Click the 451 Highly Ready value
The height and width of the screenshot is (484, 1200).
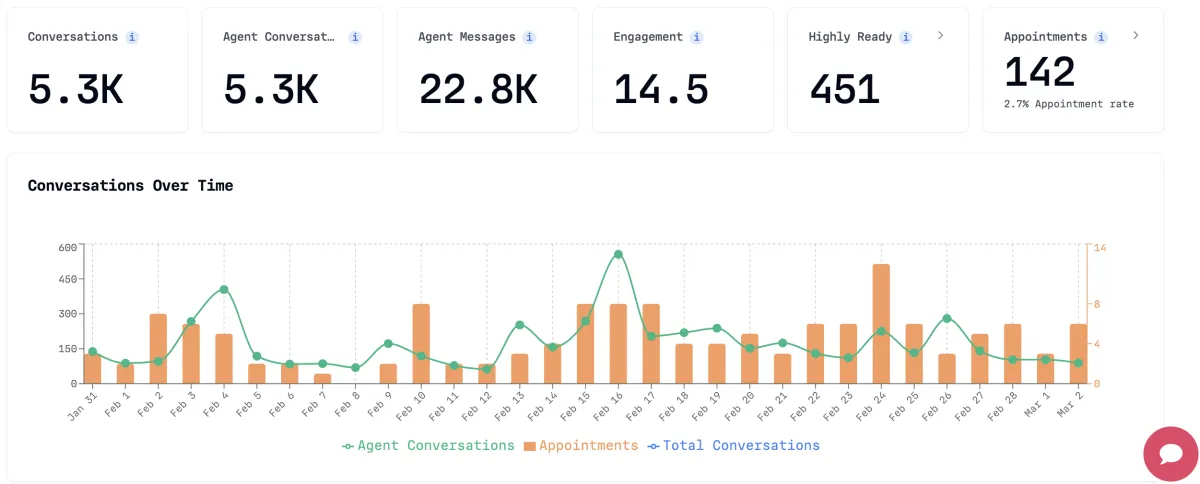coord(844,89)
